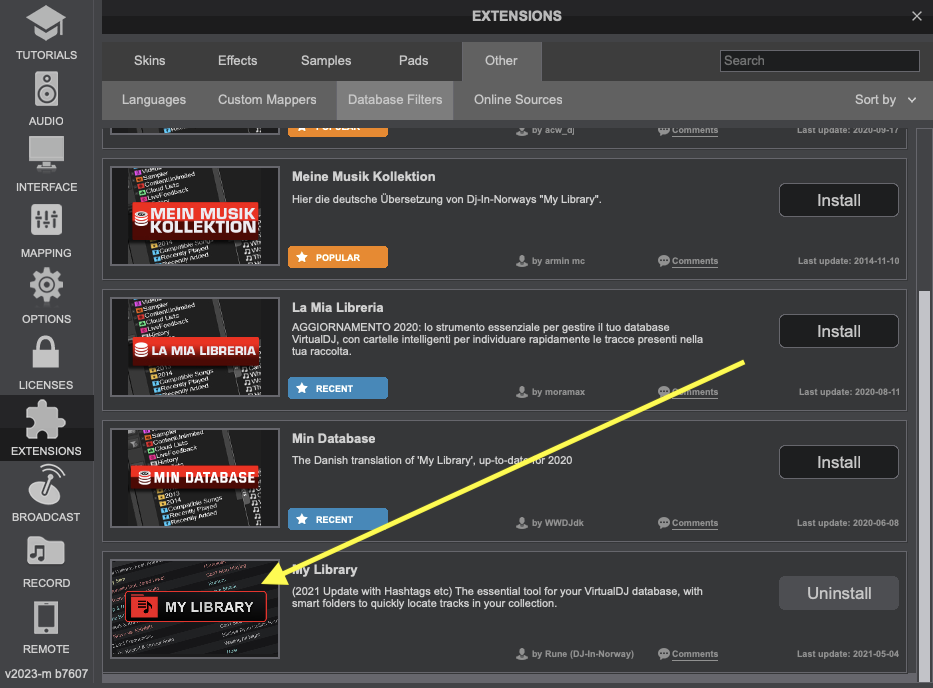Viewport: 933px width, 688px height.
Task: Open the Tutorials section icon
Action: tap(46, 24)
